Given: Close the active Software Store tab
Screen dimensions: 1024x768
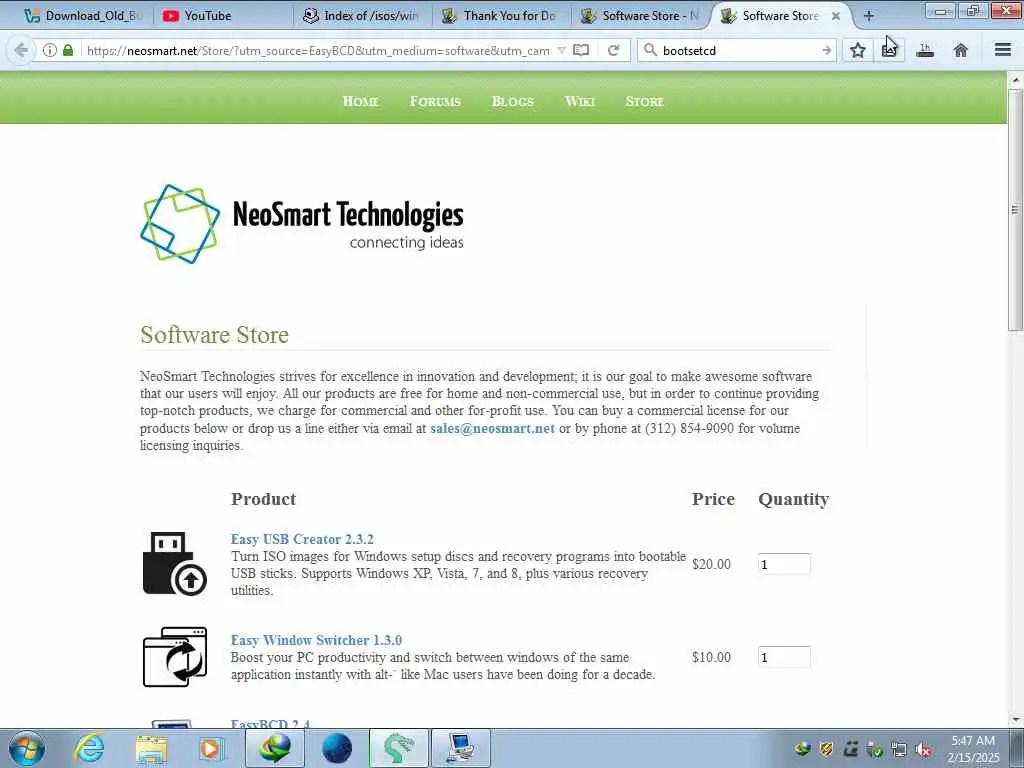Looking at the screenshot, I should (x=835, y=16).
